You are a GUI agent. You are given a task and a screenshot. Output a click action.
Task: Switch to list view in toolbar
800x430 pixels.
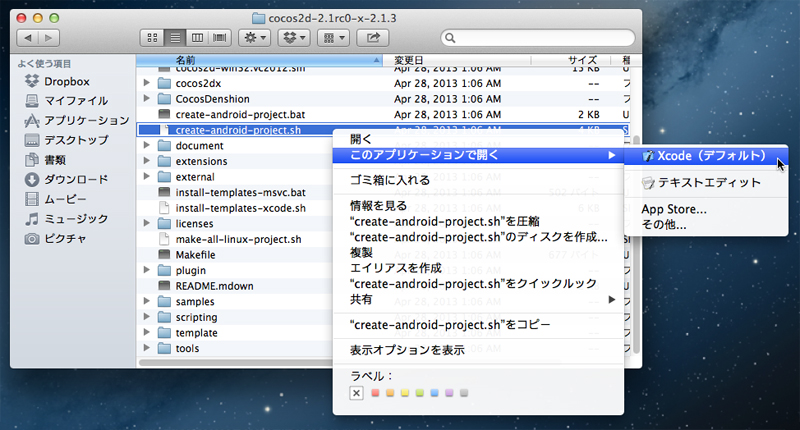(175, 38)
